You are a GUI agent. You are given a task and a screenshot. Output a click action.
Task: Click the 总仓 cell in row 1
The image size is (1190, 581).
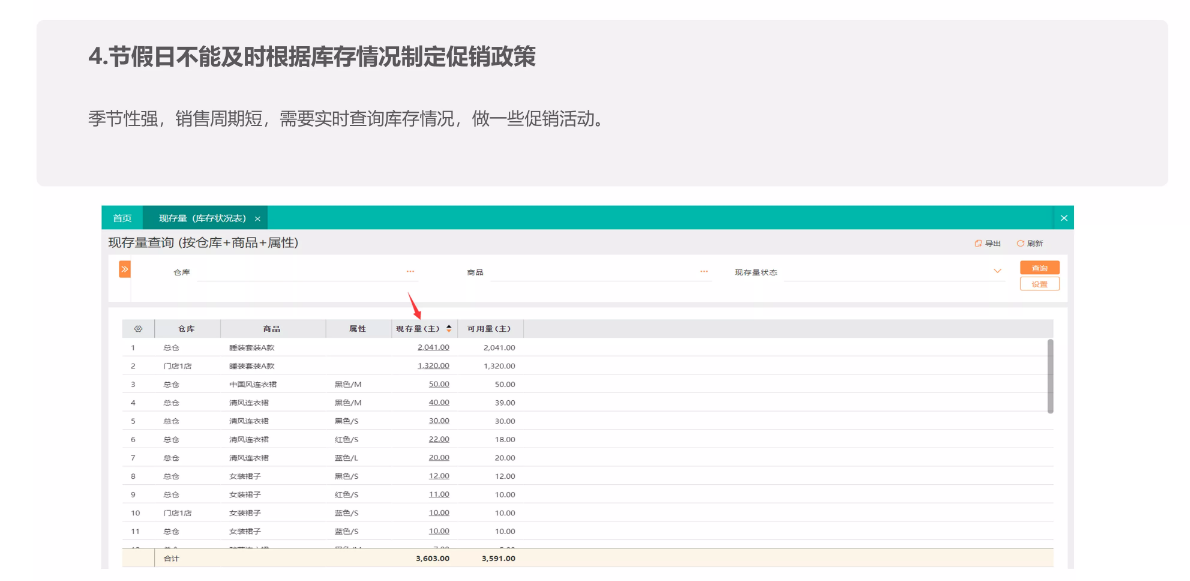coord(172,347)
